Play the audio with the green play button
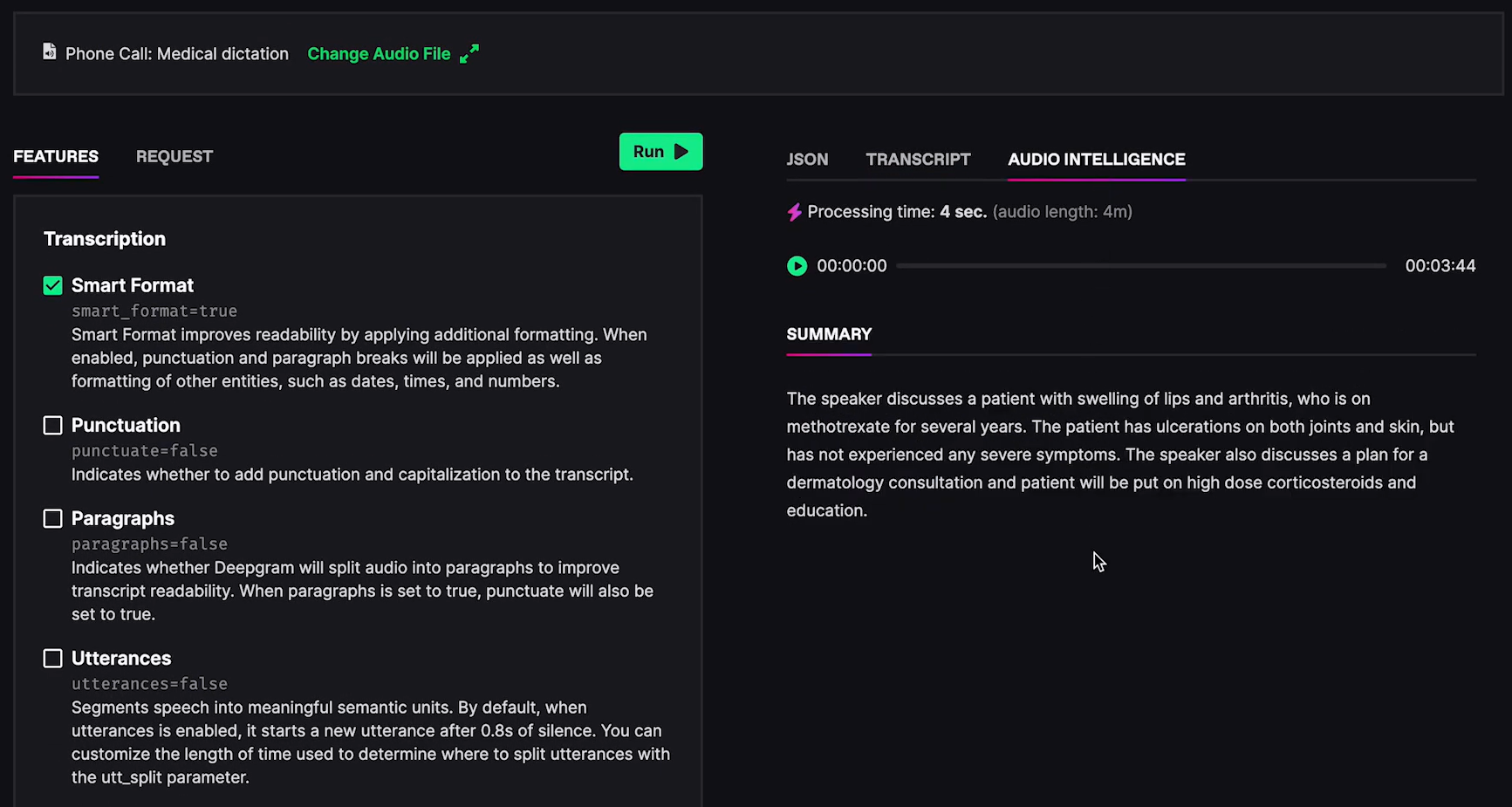 point(797,266)
